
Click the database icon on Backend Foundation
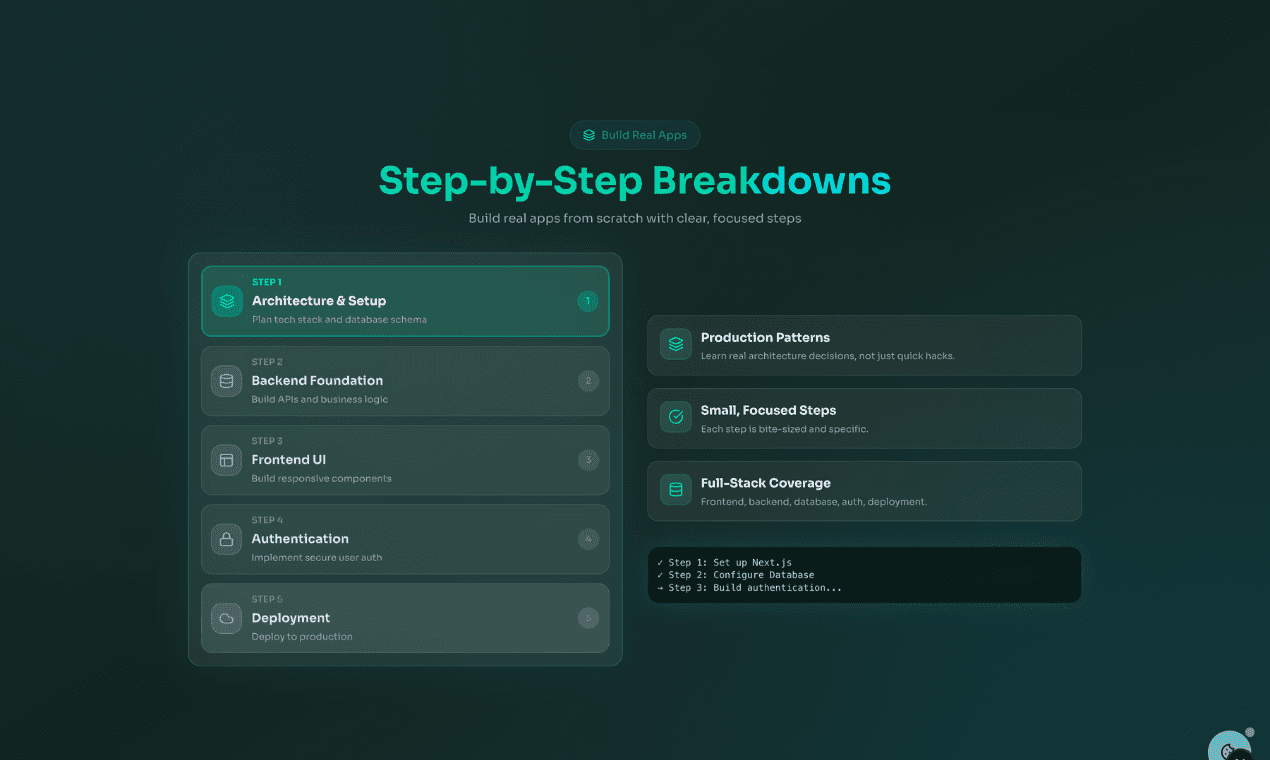click(x=226, y=381)
